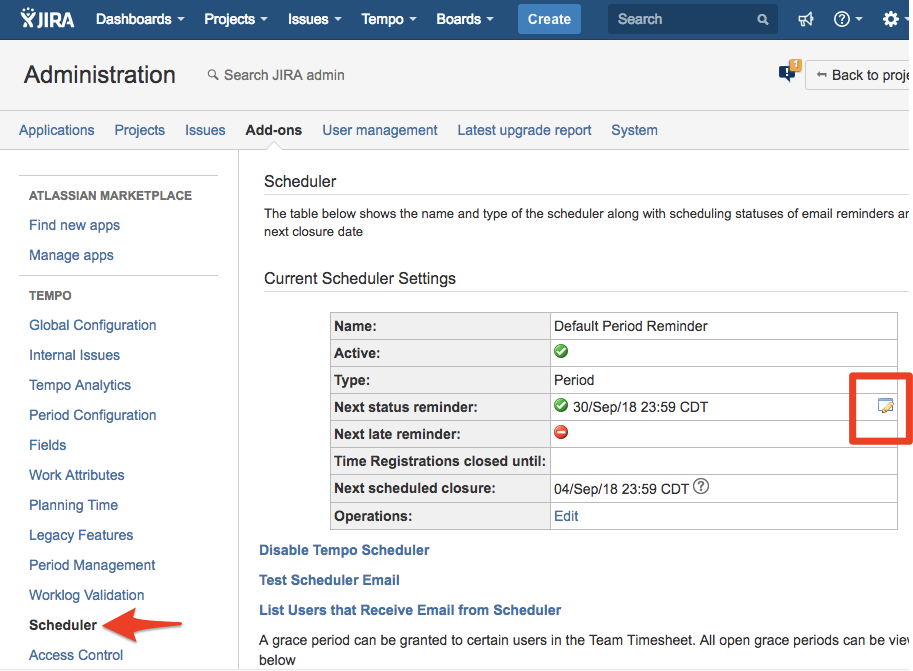
Task: Click the help icon beside Next scheduled closure
Action: point(701,486)
